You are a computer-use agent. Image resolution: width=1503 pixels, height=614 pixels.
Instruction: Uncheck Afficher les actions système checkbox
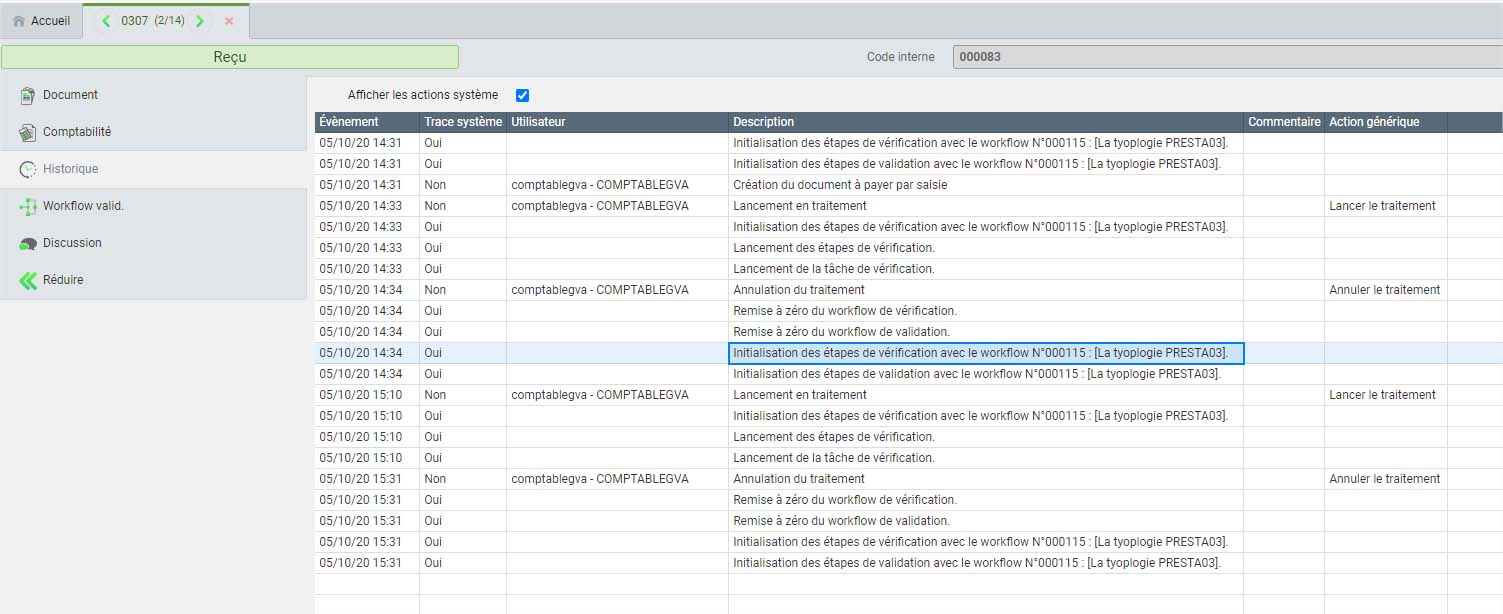(x=522, y=95)
